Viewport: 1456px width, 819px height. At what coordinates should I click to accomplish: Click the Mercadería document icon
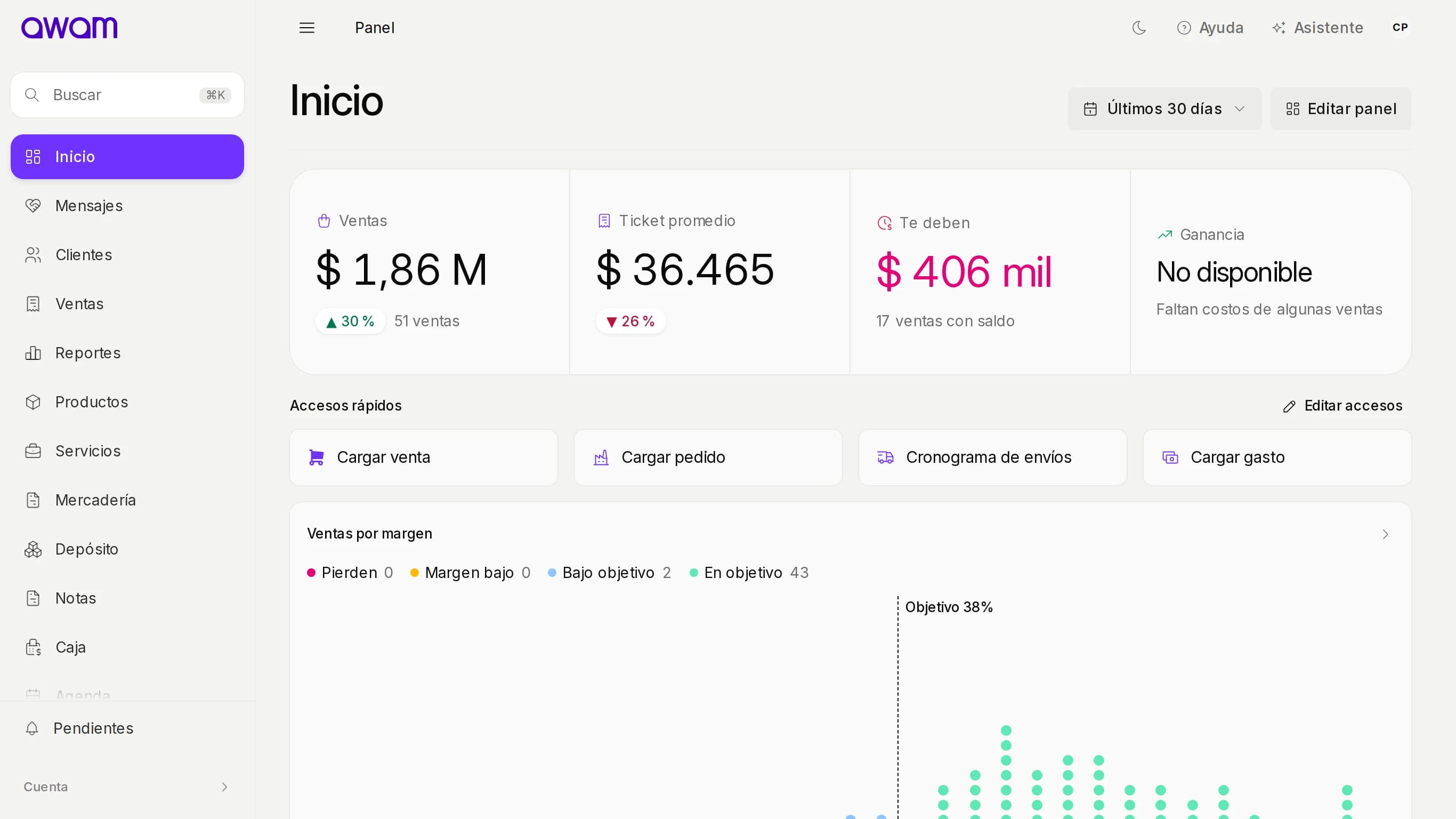tap(34, 501)
